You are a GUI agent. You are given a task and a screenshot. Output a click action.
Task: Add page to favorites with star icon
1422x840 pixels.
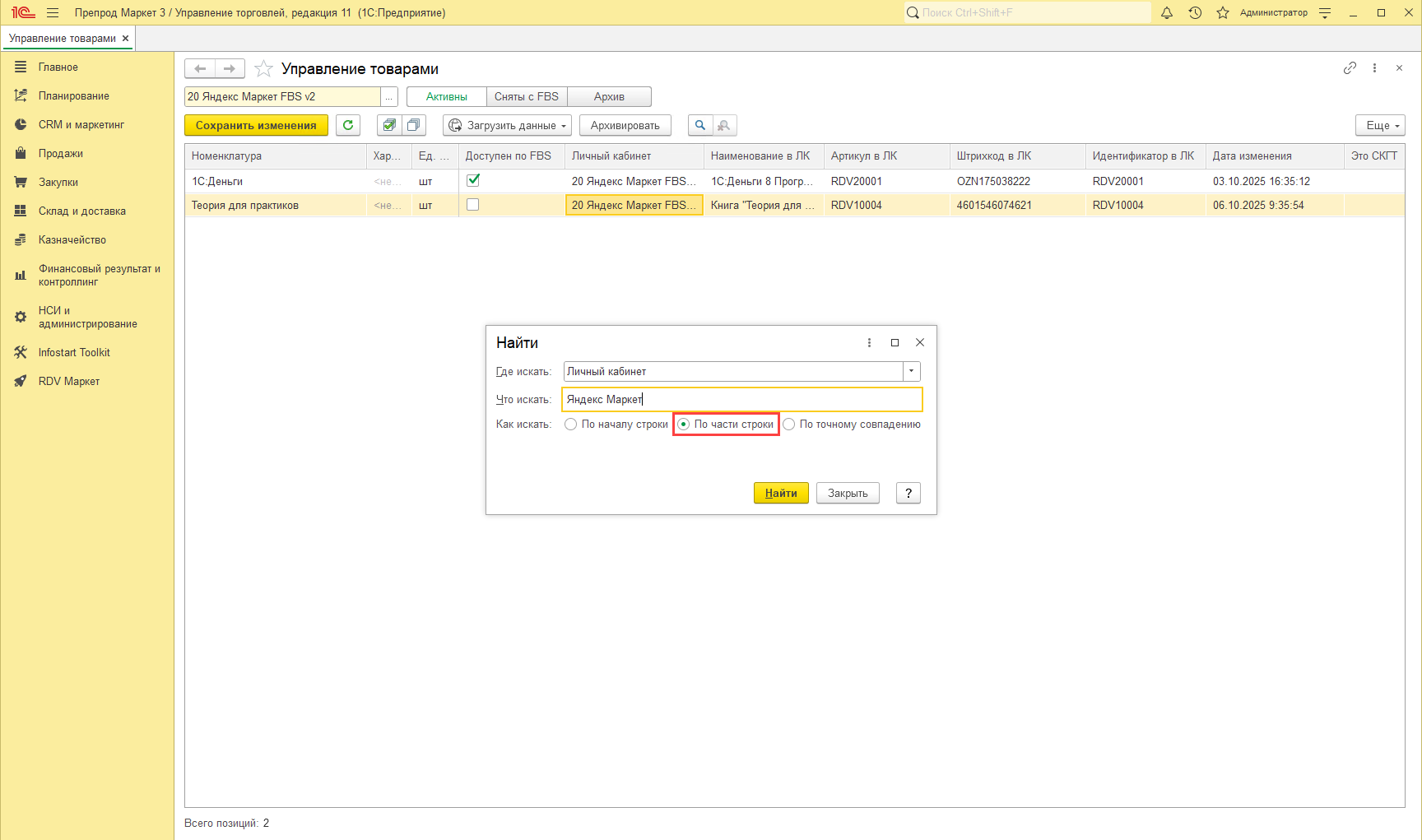[263, 69]
